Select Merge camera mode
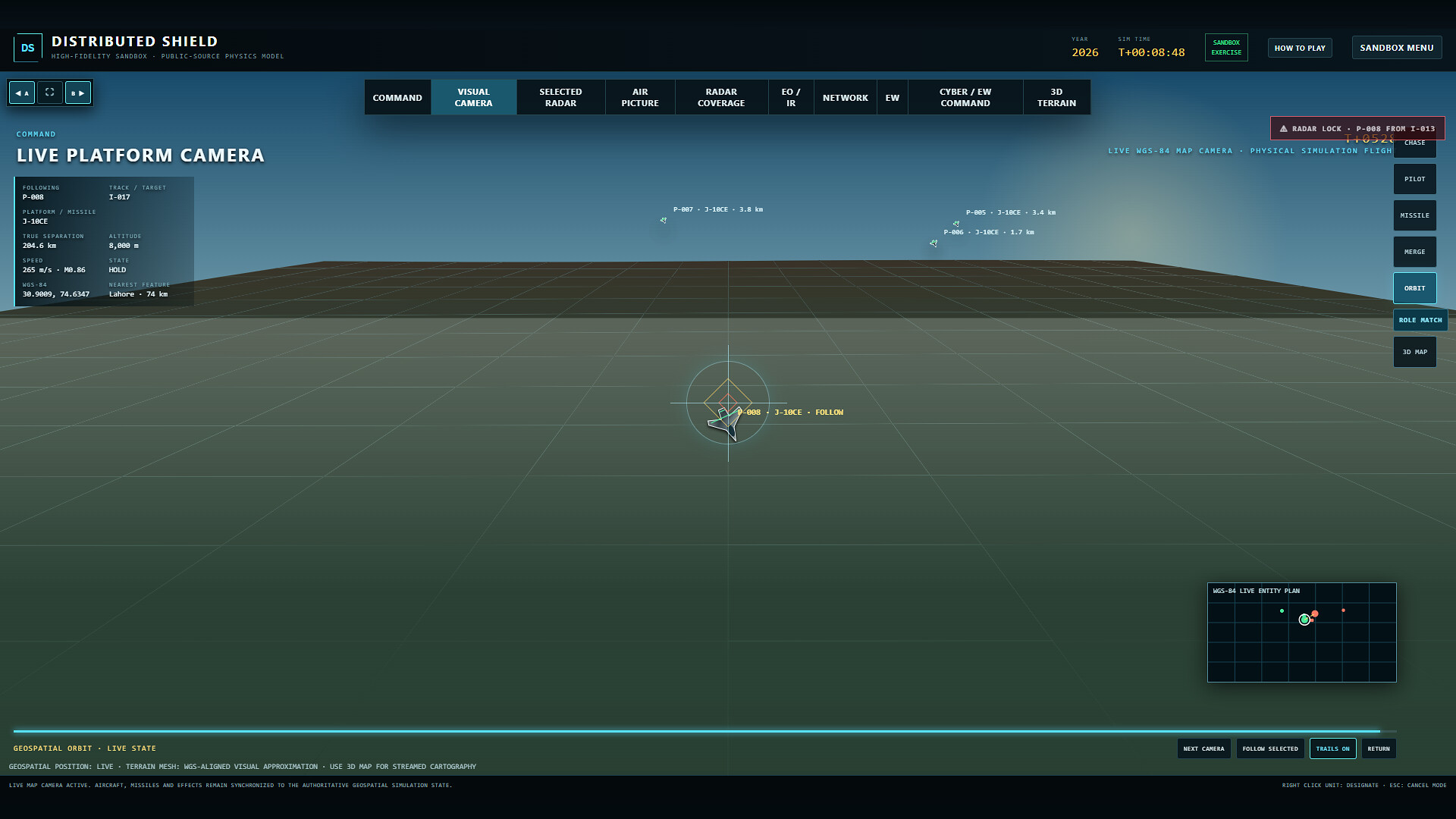The height and width of the screenshot is (819, 1456). (x=1414, y=252)
